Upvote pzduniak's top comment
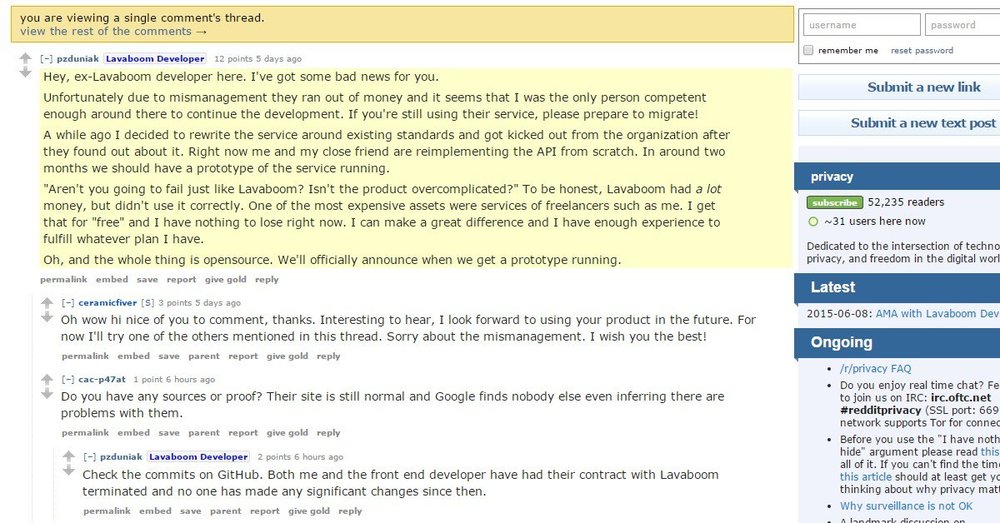Screen dimensions: 1000x523 point(26,58)
